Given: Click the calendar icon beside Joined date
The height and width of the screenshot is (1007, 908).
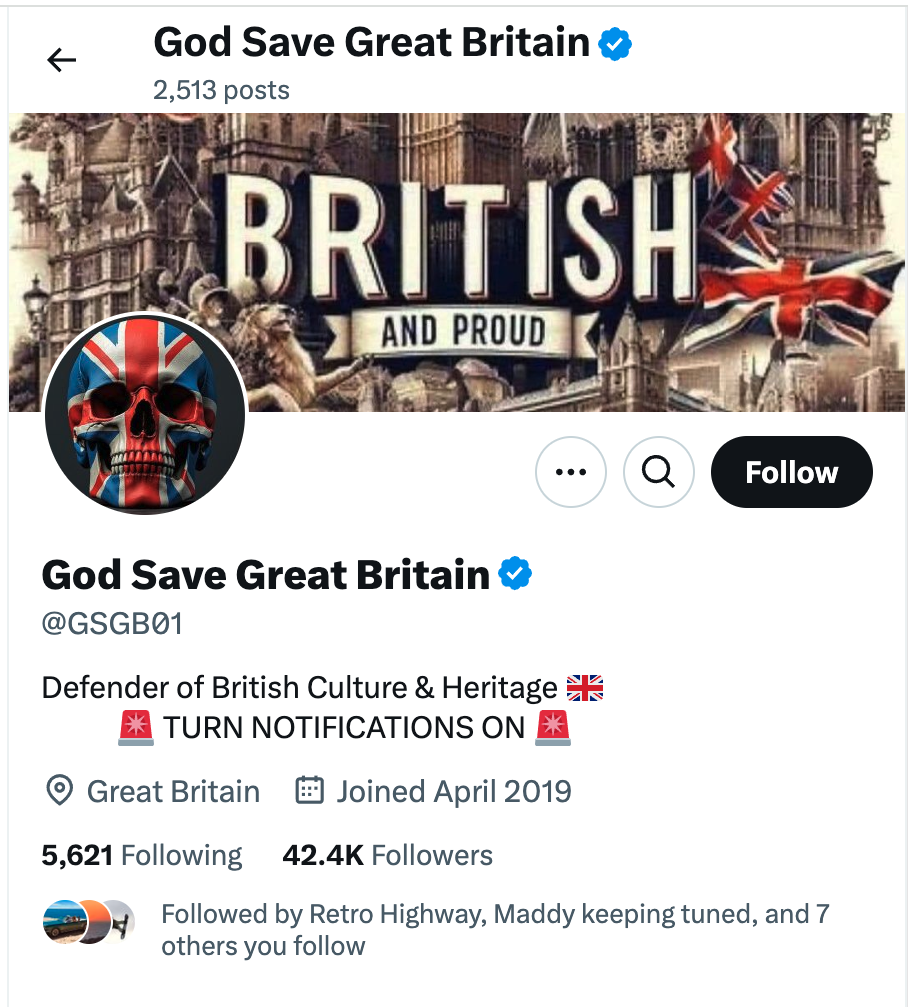Looking at the screenshot, I should click(310, 792).
